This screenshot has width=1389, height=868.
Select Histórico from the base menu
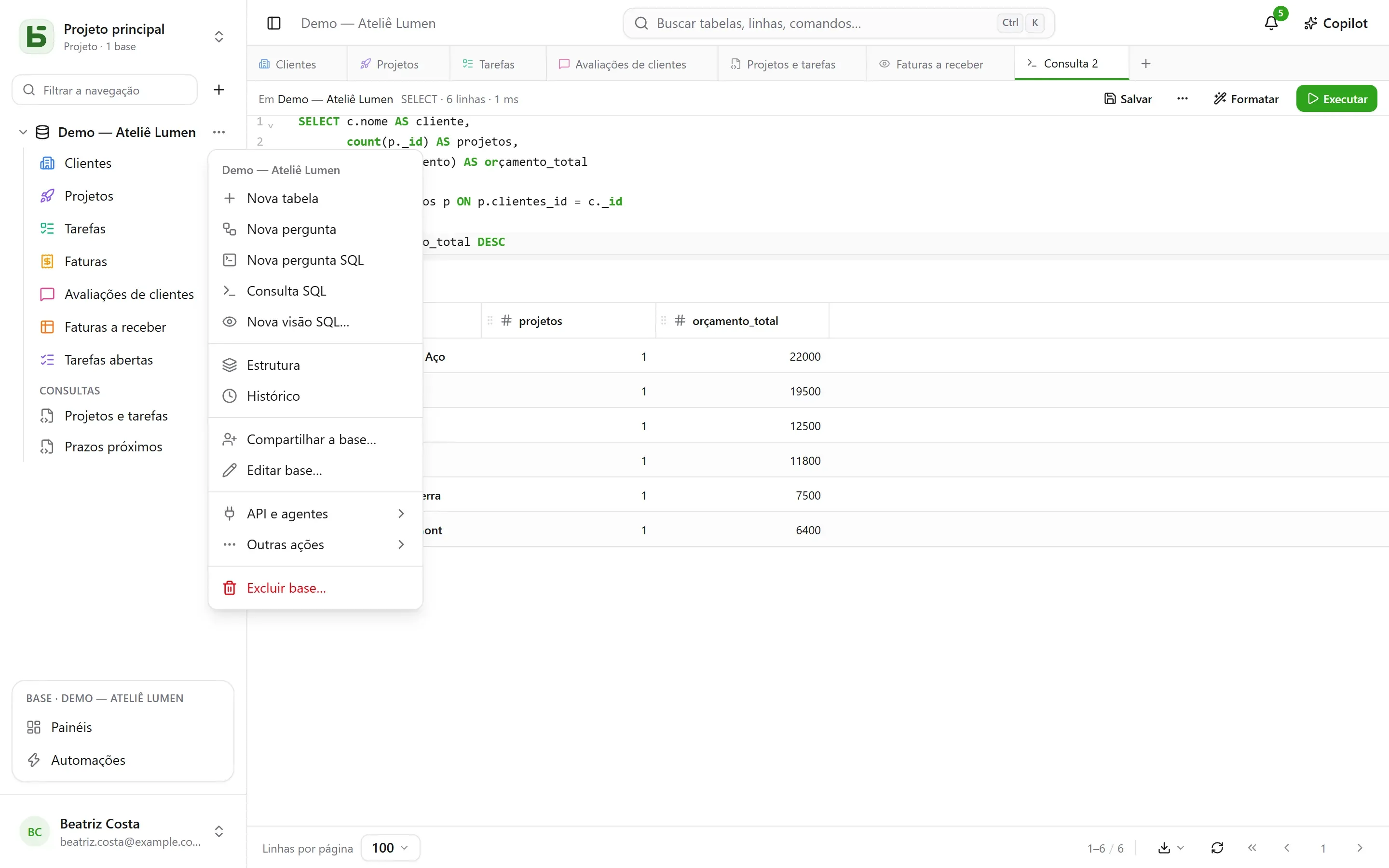tap(315, 395)
